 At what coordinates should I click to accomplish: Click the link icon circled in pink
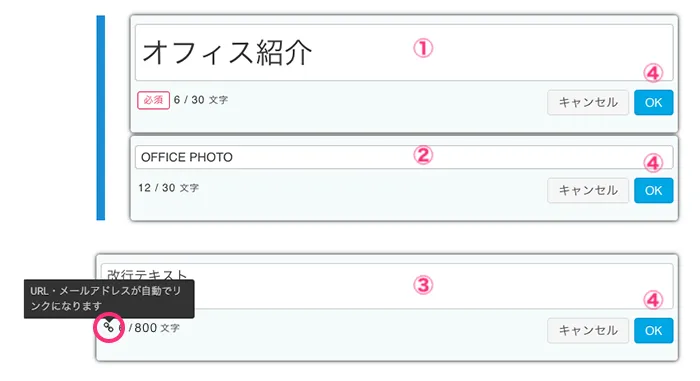(x=108, y=327)
